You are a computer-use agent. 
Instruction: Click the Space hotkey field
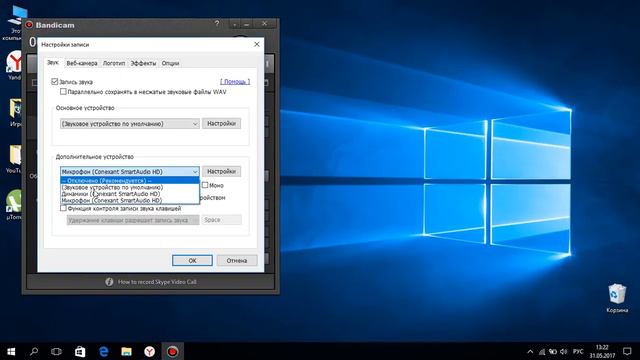(221, 220)
